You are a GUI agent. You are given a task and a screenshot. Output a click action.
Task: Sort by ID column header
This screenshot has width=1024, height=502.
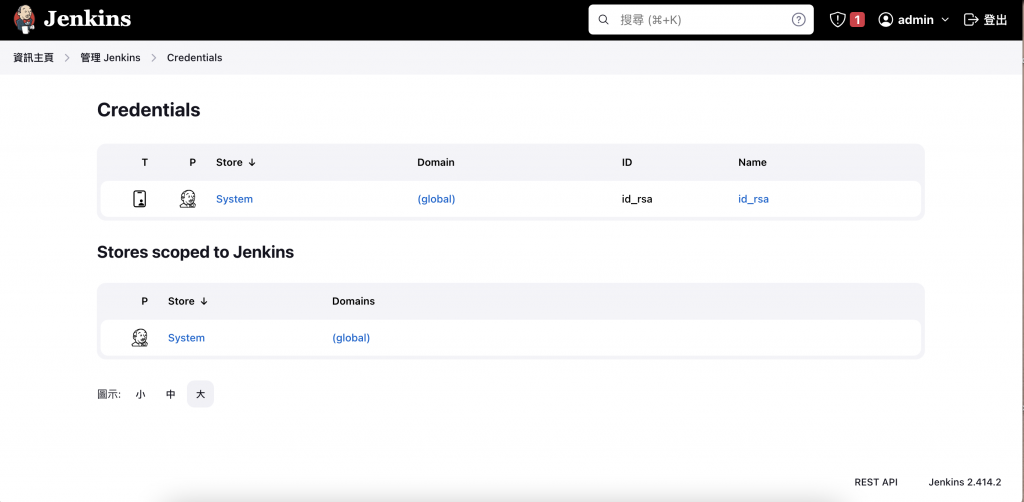[627, 162]
